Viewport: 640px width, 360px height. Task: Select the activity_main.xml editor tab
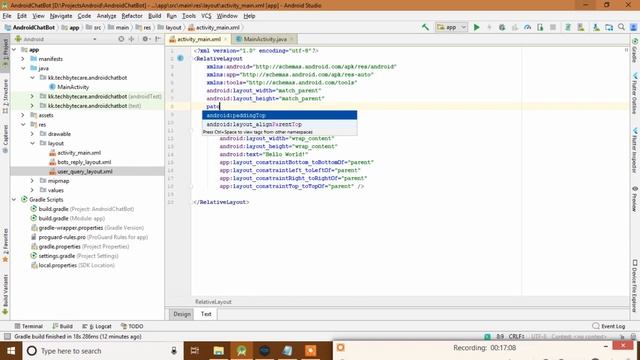click(x=198, y=39)
